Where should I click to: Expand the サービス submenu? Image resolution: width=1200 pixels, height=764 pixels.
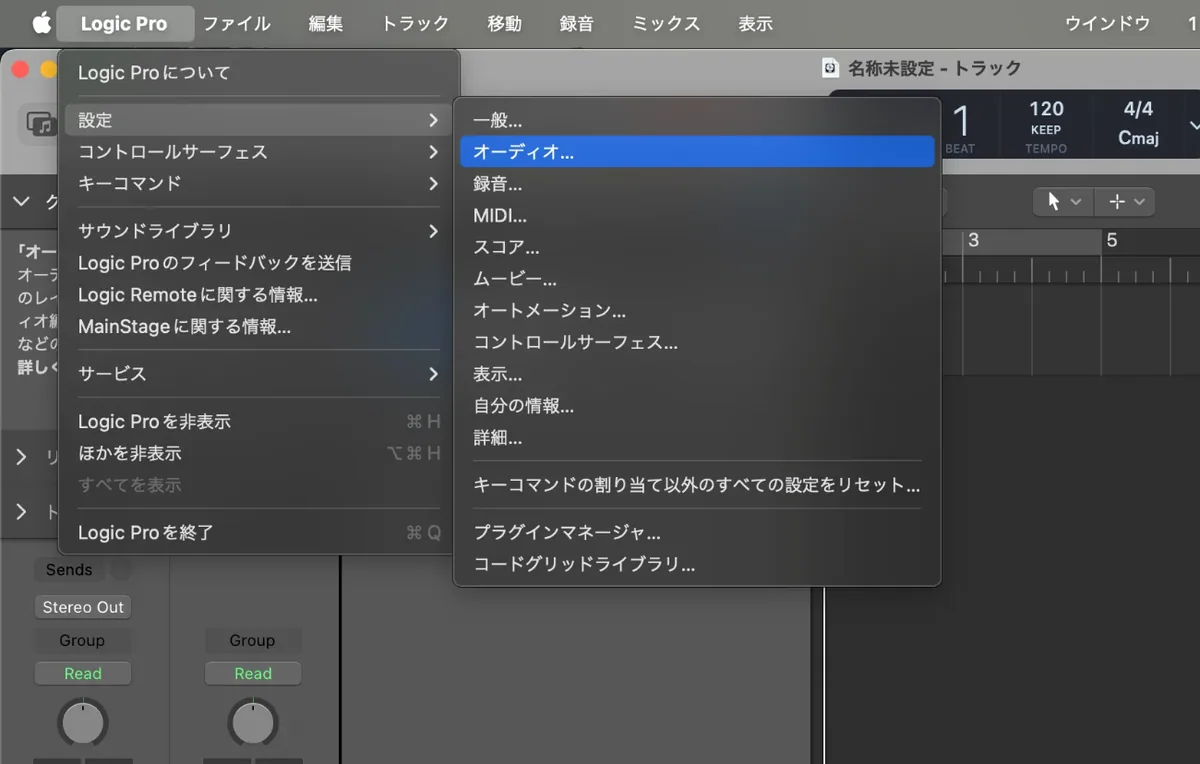259,374
